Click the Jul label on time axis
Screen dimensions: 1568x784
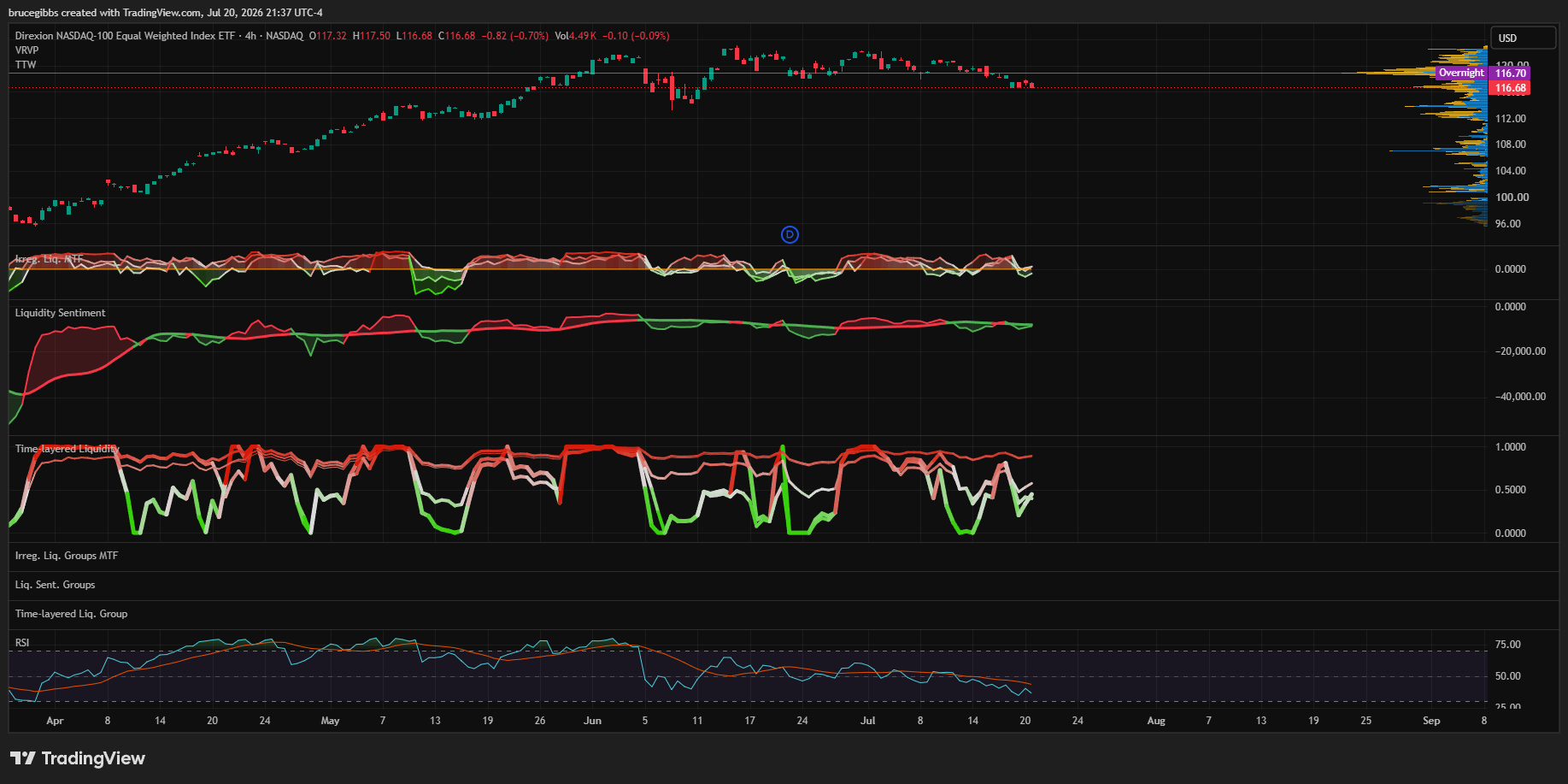click(867, 721)
